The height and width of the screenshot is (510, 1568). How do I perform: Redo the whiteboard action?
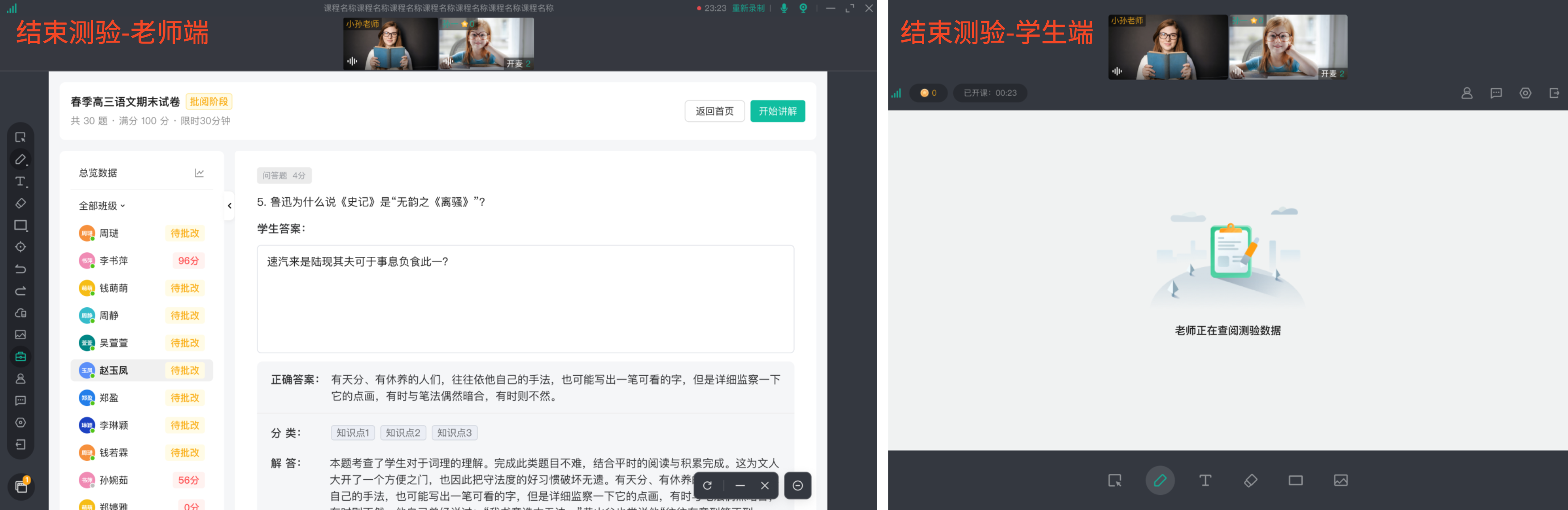click(20, 291)
